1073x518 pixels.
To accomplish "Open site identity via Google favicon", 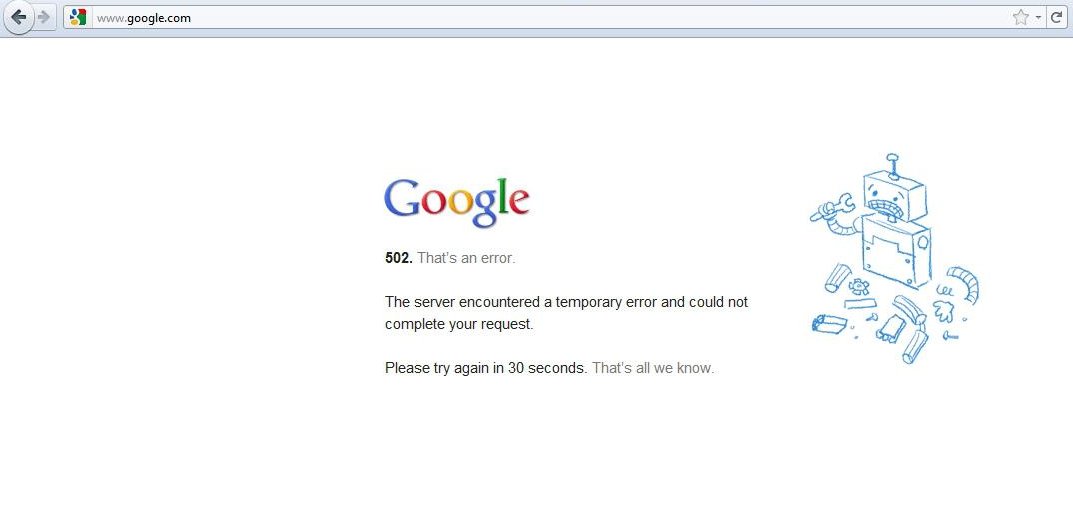I will click(78, 18).
